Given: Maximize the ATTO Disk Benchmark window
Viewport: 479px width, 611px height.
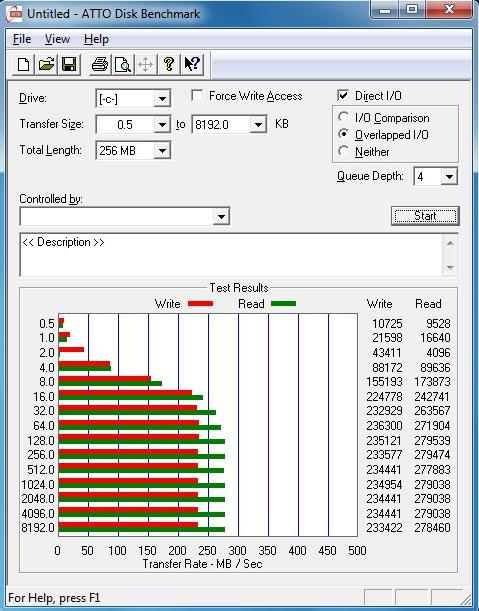Looking at the screenshot, I should pos(412,10).
